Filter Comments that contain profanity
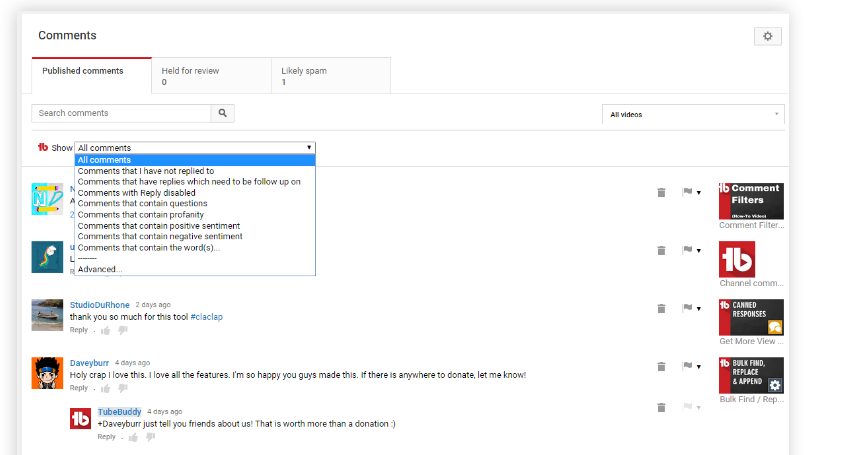 coord(195,215)
